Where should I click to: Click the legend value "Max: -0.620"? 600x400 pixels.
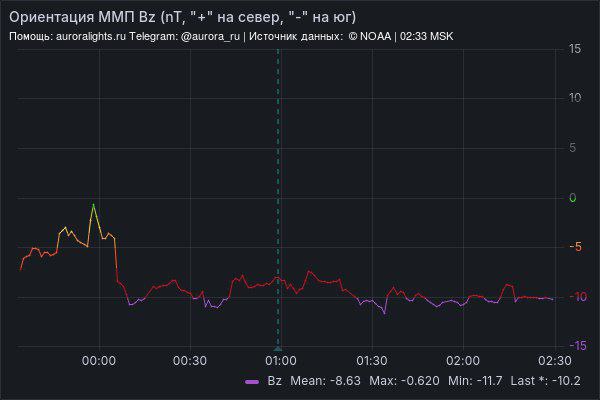pyautogui.click(x=404, y=381)
